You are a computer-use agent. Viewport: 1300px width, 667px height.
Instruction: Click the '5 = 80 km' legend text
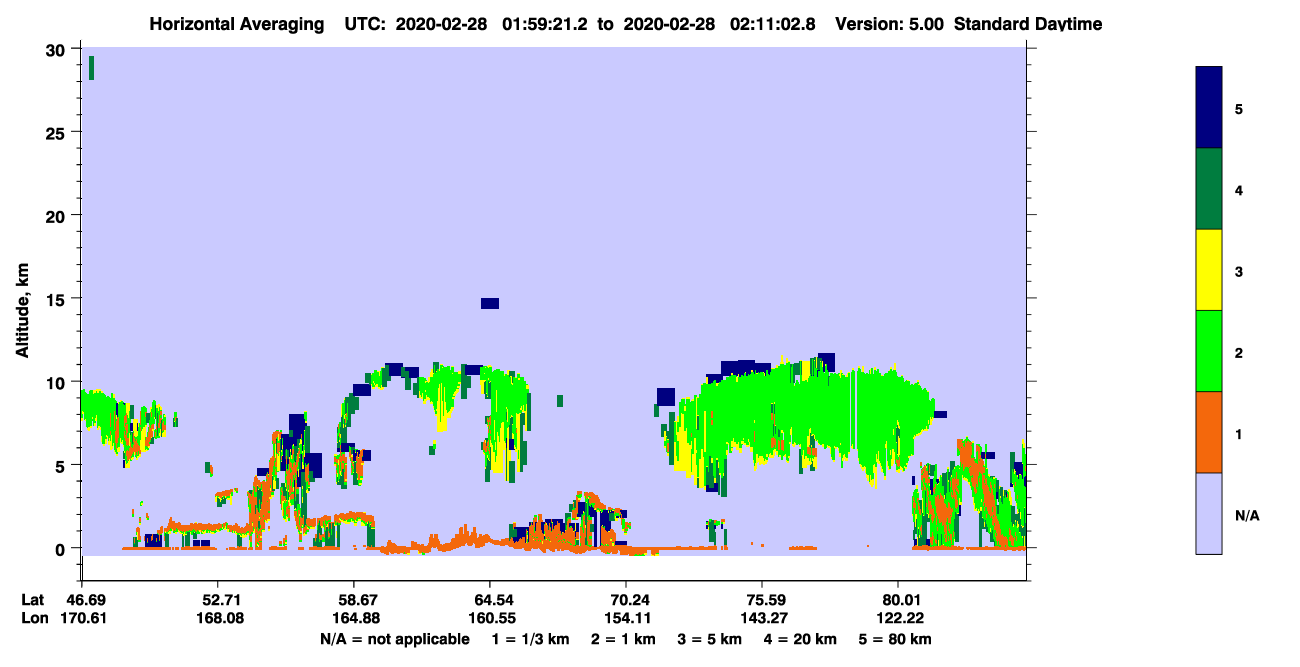(x=894, y=639)
